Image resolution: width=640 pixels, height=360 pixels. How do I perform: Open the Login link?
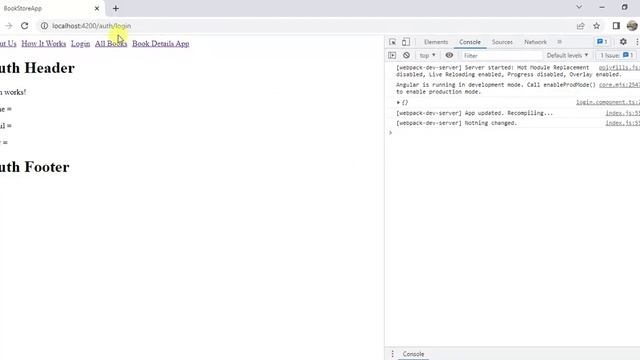[80, 44]
